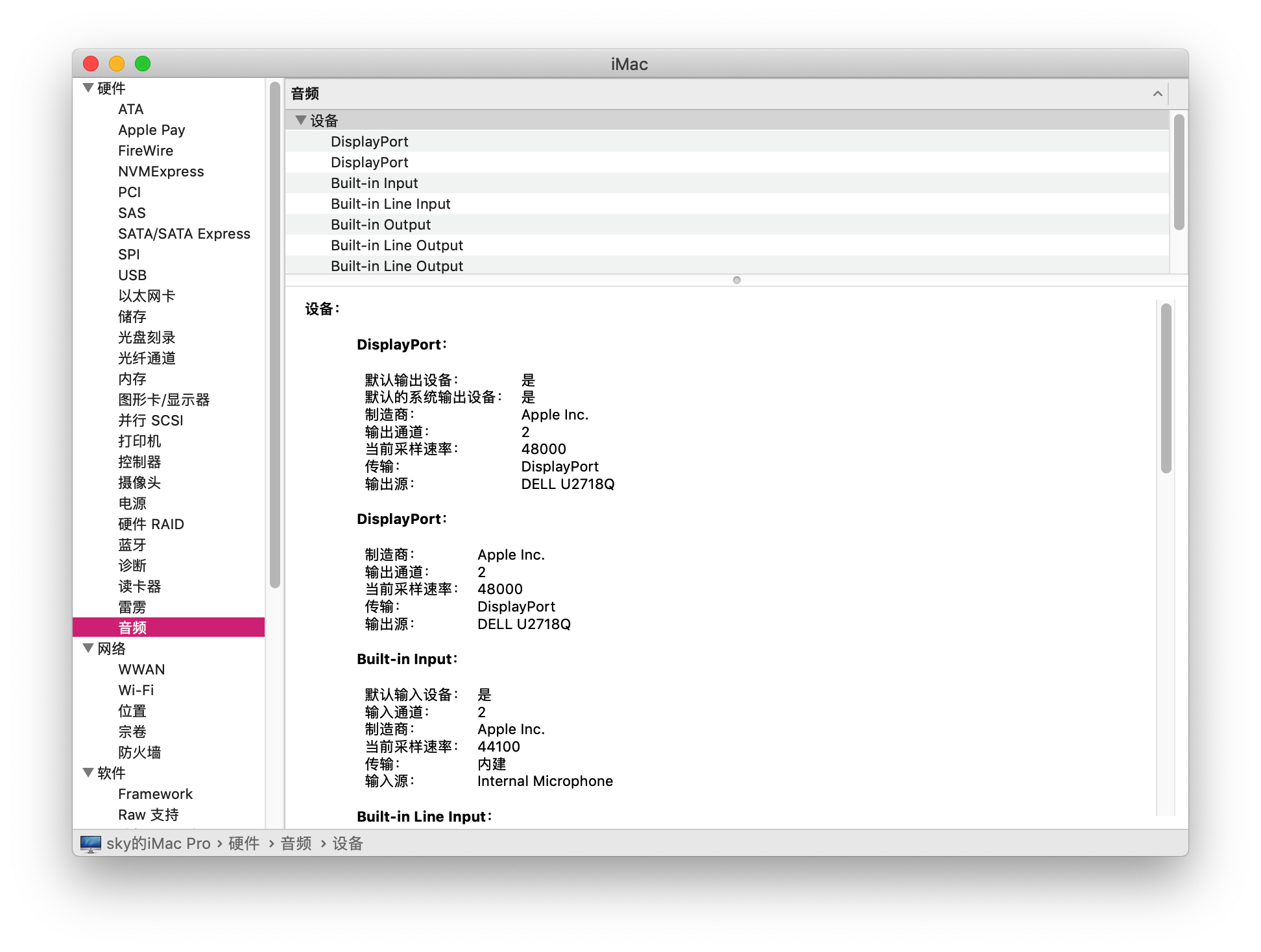Open the 蓝牙 sidebar item
Image resolution: width=1261 pixels, height=952 pixels.
(132, 545)
